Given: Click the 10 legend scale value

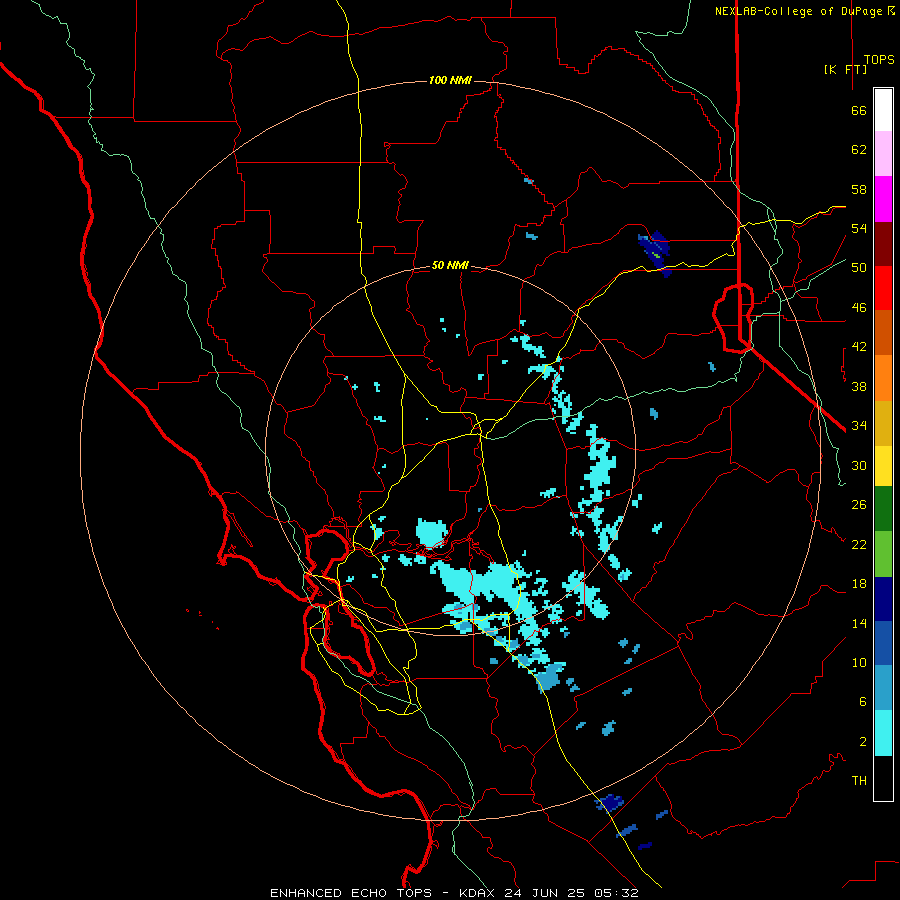Looking at the screenshot, I should click(859, 663).
